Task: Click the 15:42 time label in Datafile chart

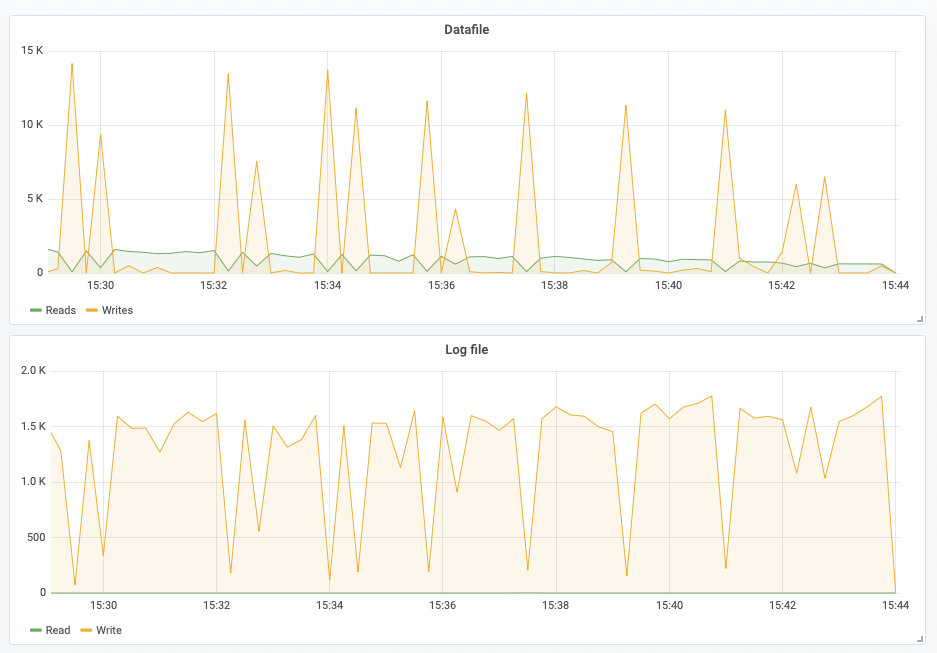Action: pyautogui.click(x=782, y=285)
